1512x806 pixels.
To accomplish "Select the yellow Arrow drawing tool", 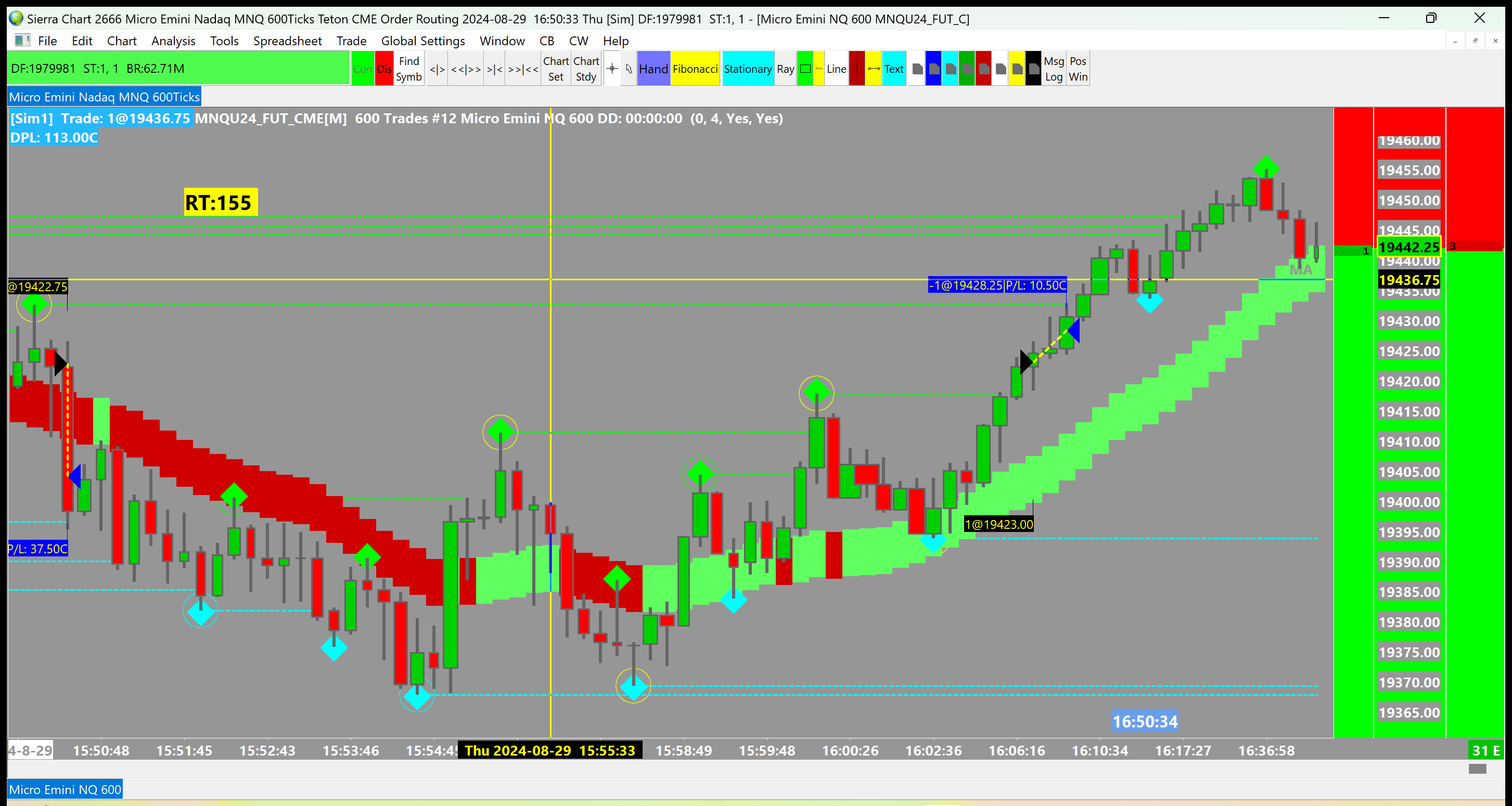I will 819,69.
